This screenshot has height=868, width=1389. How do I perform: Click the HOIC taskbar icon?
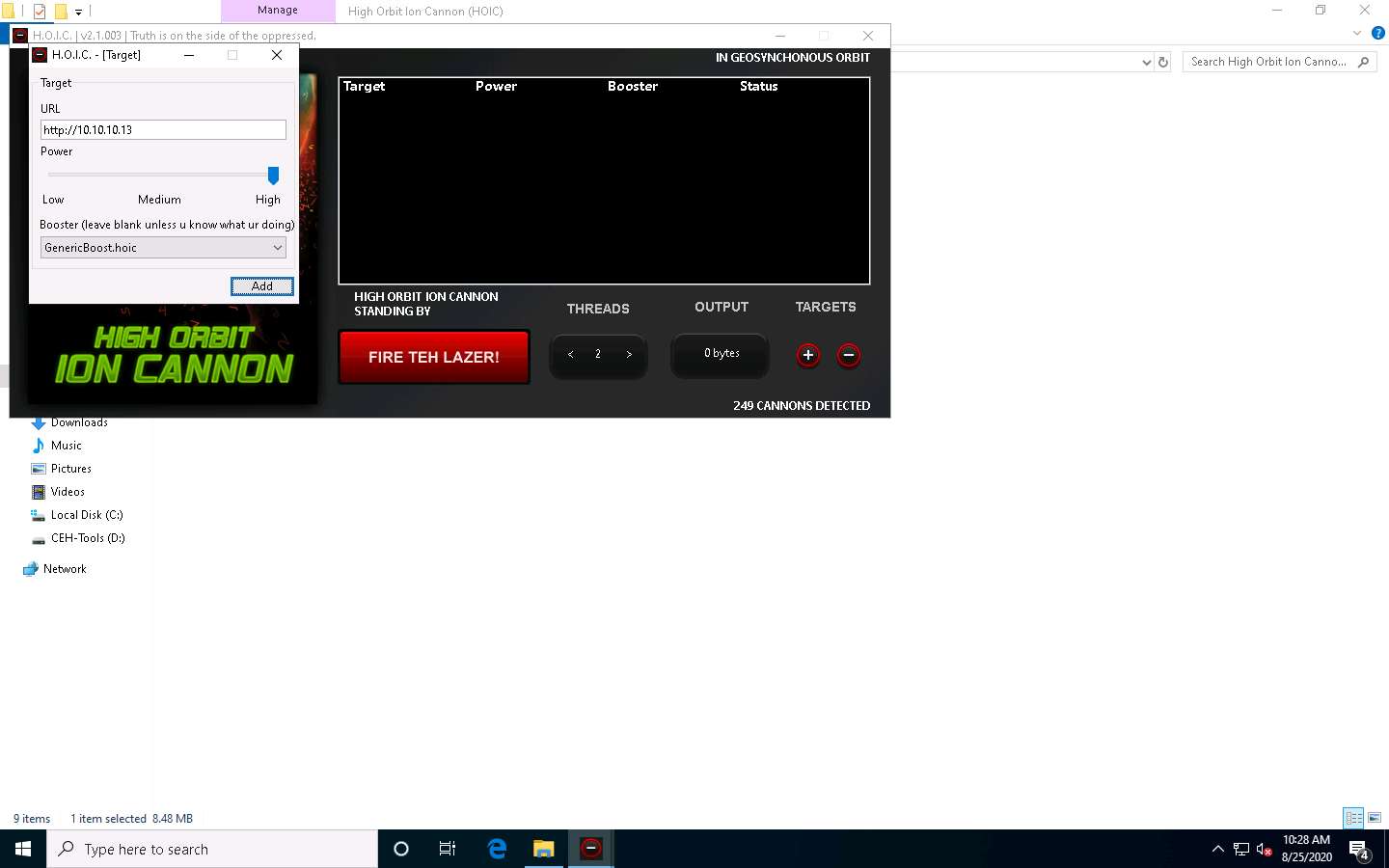tap(591, 849)
